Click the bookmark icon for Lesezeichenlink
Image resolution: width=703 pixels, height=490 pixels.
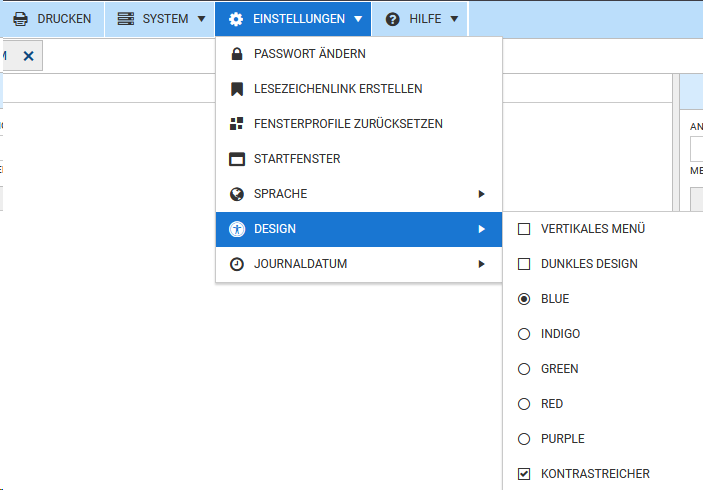click(237, 89)
